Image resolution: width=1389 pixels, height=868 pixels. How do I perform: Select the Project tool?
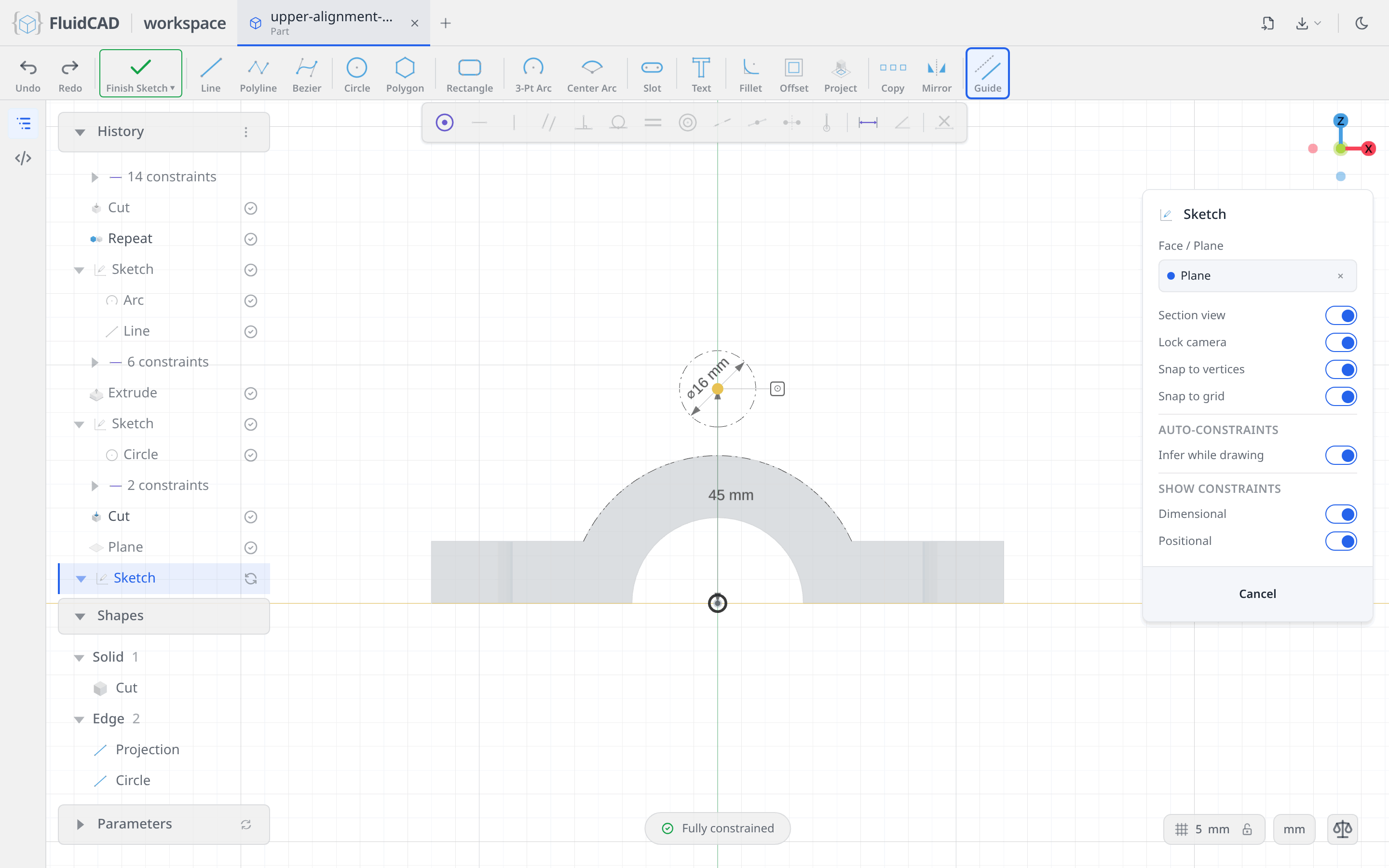pyautogui.click(x=840, y=74)
